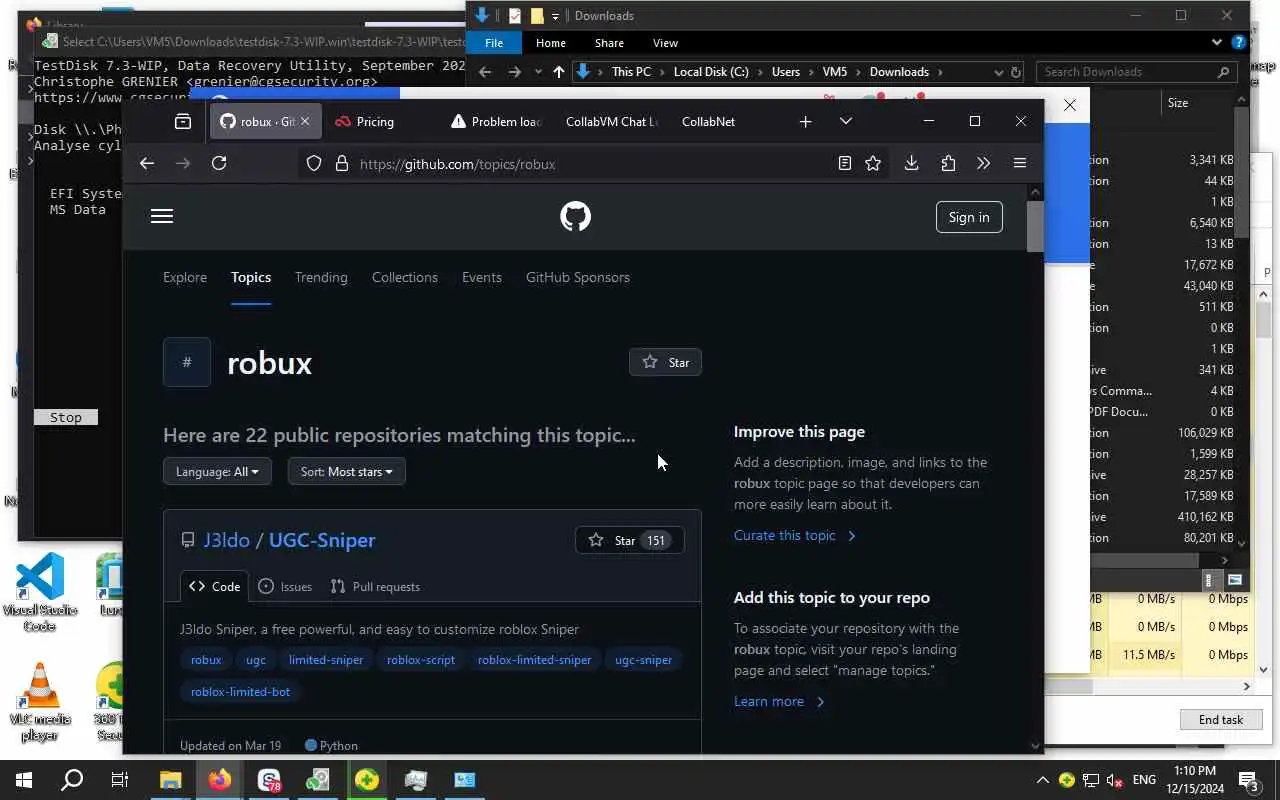Select the Code tab of UGC-Sniper
This screenshot has height=800, width=1280.
tap(214, 586)
